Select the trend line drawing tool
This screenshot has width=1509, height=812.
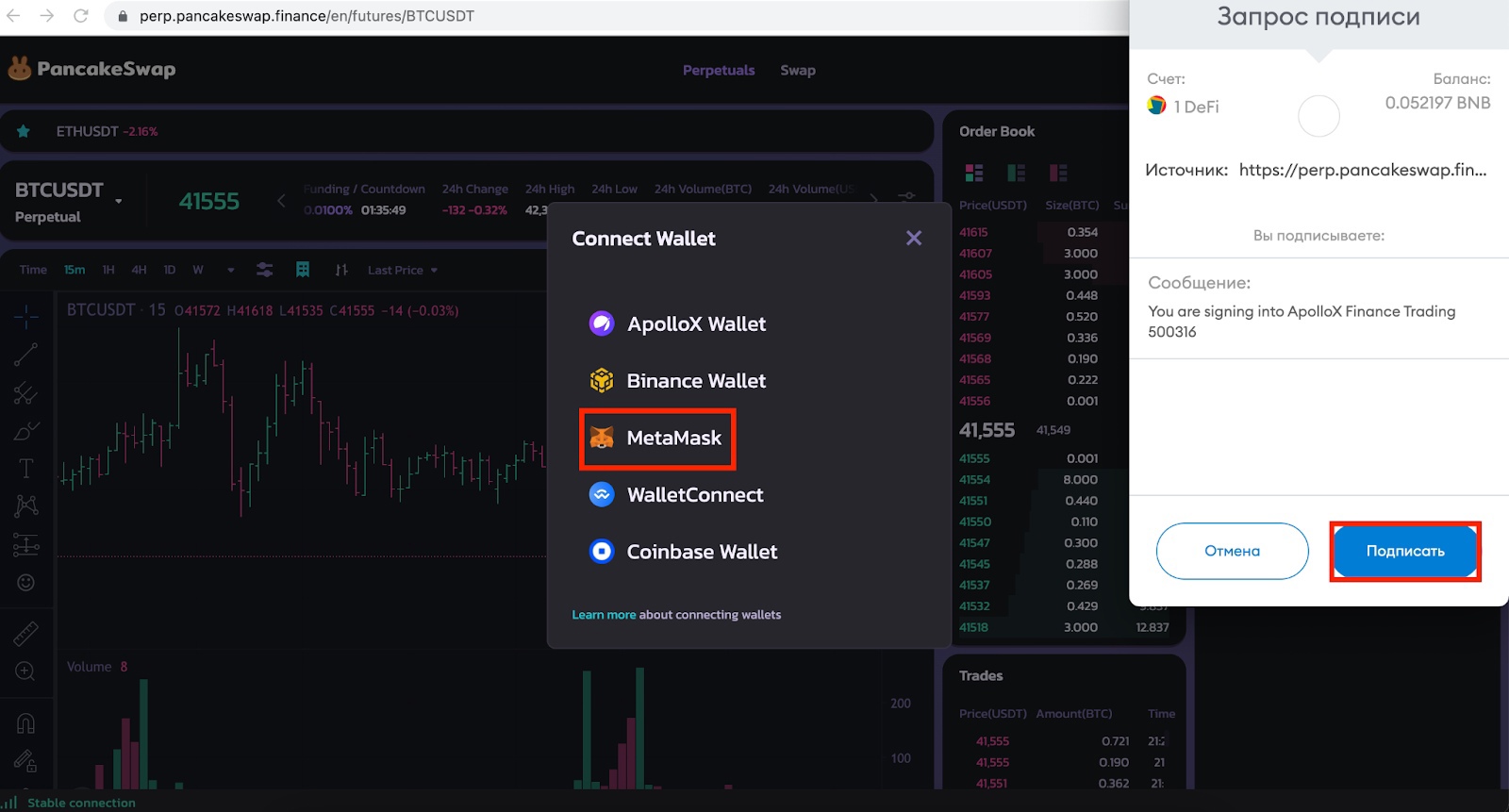click(x=25, y=355)
